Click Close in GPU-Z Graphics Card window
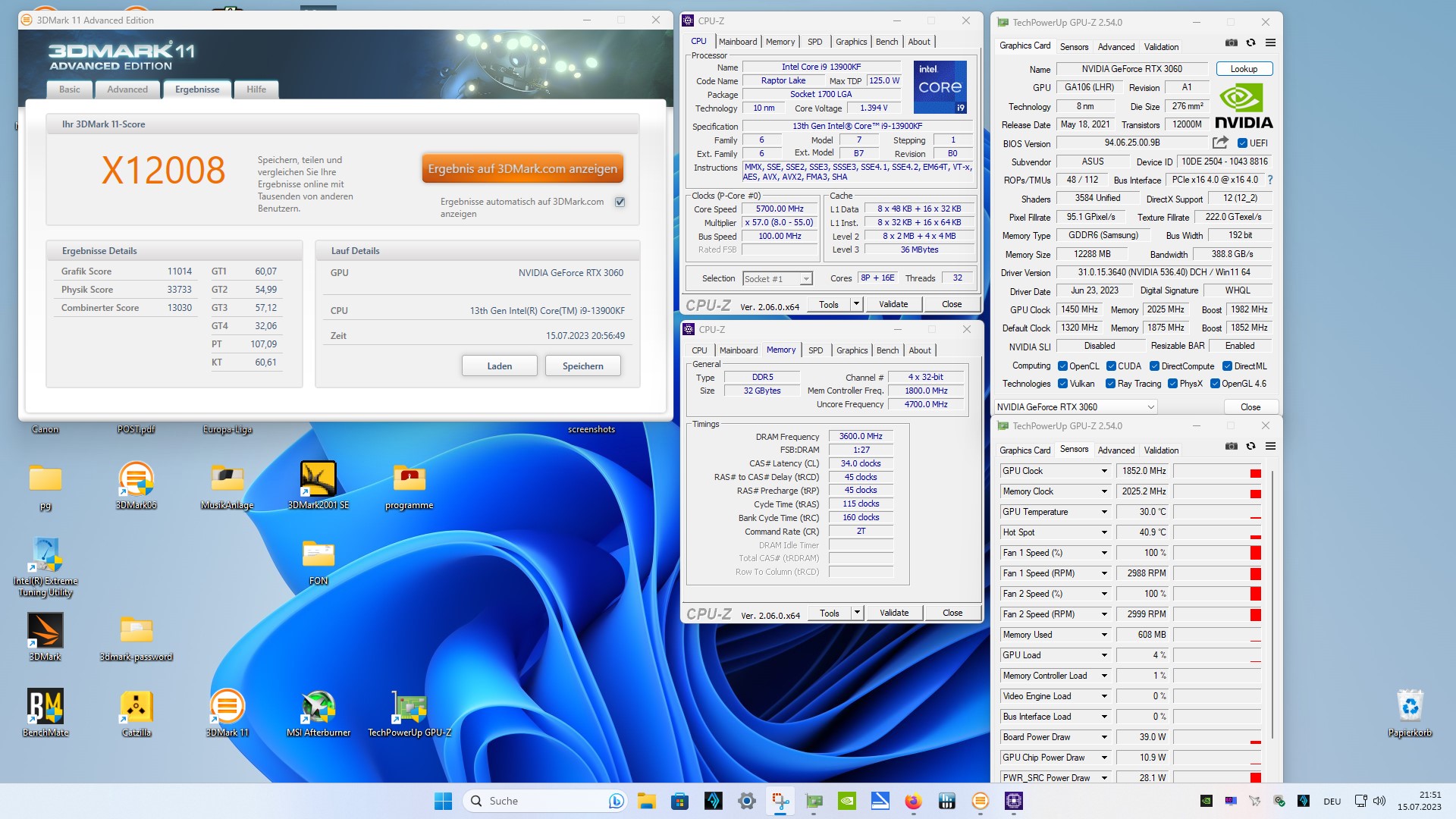1456x819 pixels. (1250, 407)
